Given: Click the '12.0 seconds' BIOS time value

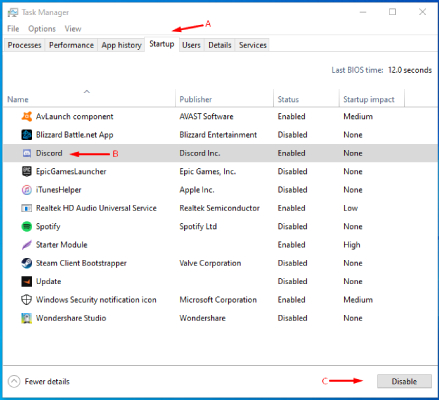Looking at the screenshot, I should click(410, 70).
